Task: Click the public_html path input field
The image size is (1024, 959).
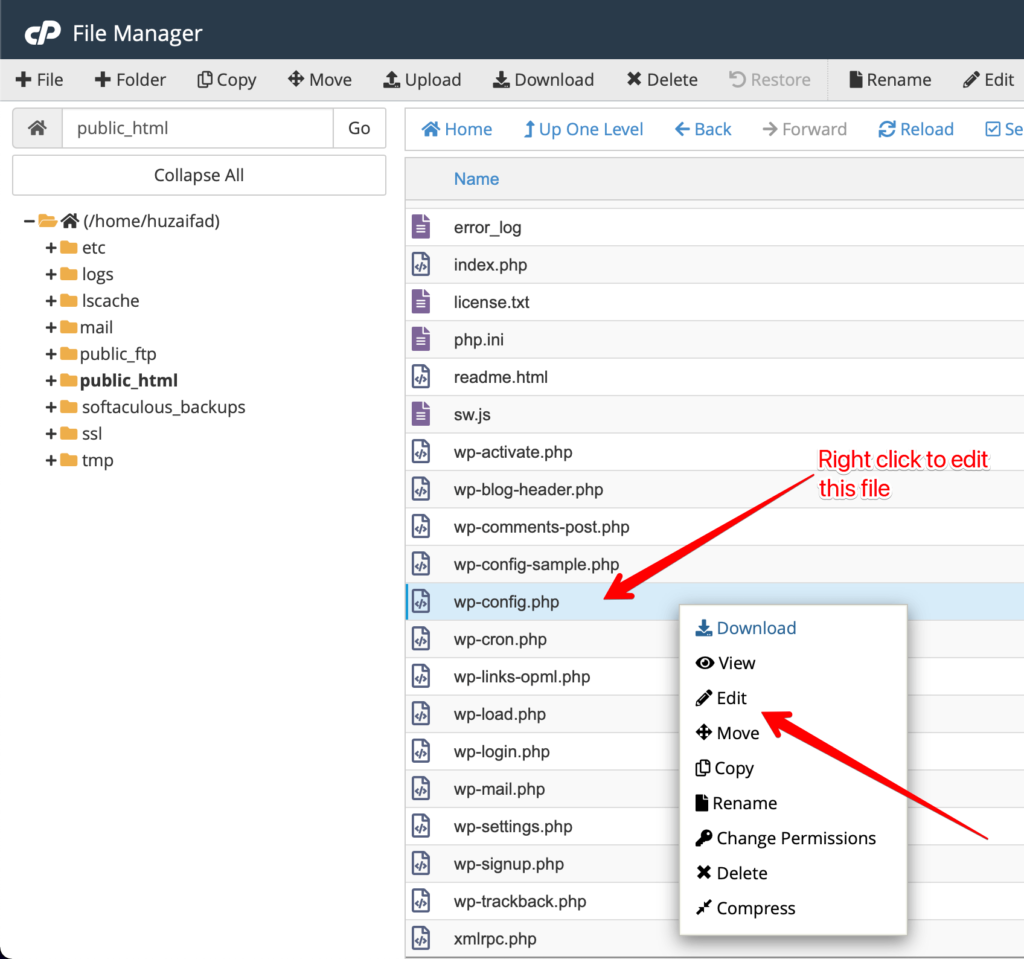Action: 197,129
